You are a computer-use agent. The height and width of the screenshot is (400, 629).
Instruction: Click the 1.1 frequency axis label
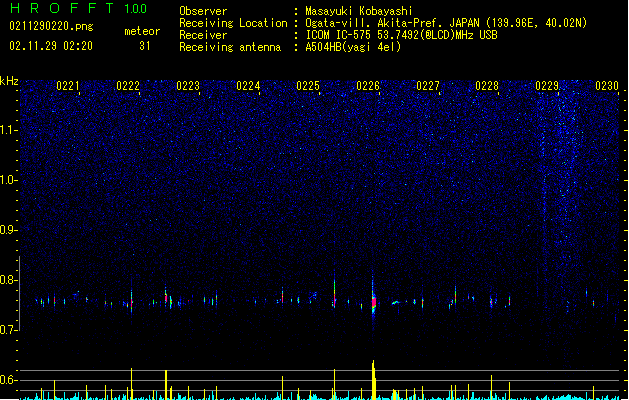[x=9, y=130]
